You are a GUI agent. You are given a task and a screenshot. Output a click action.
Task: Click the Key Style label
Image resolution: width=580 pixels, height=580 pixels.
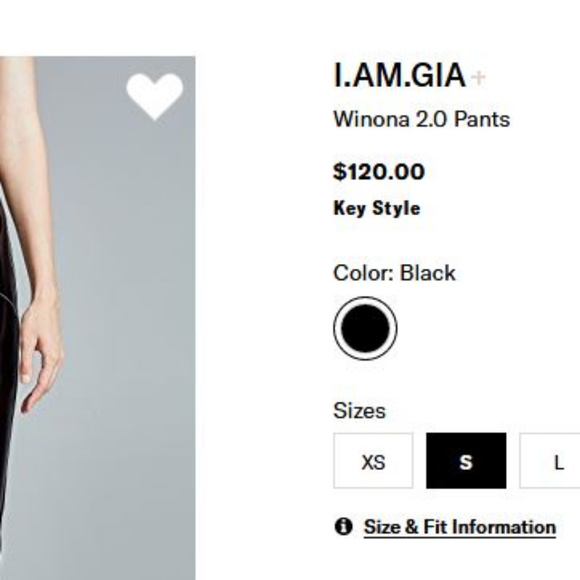[x=377, y=208]
